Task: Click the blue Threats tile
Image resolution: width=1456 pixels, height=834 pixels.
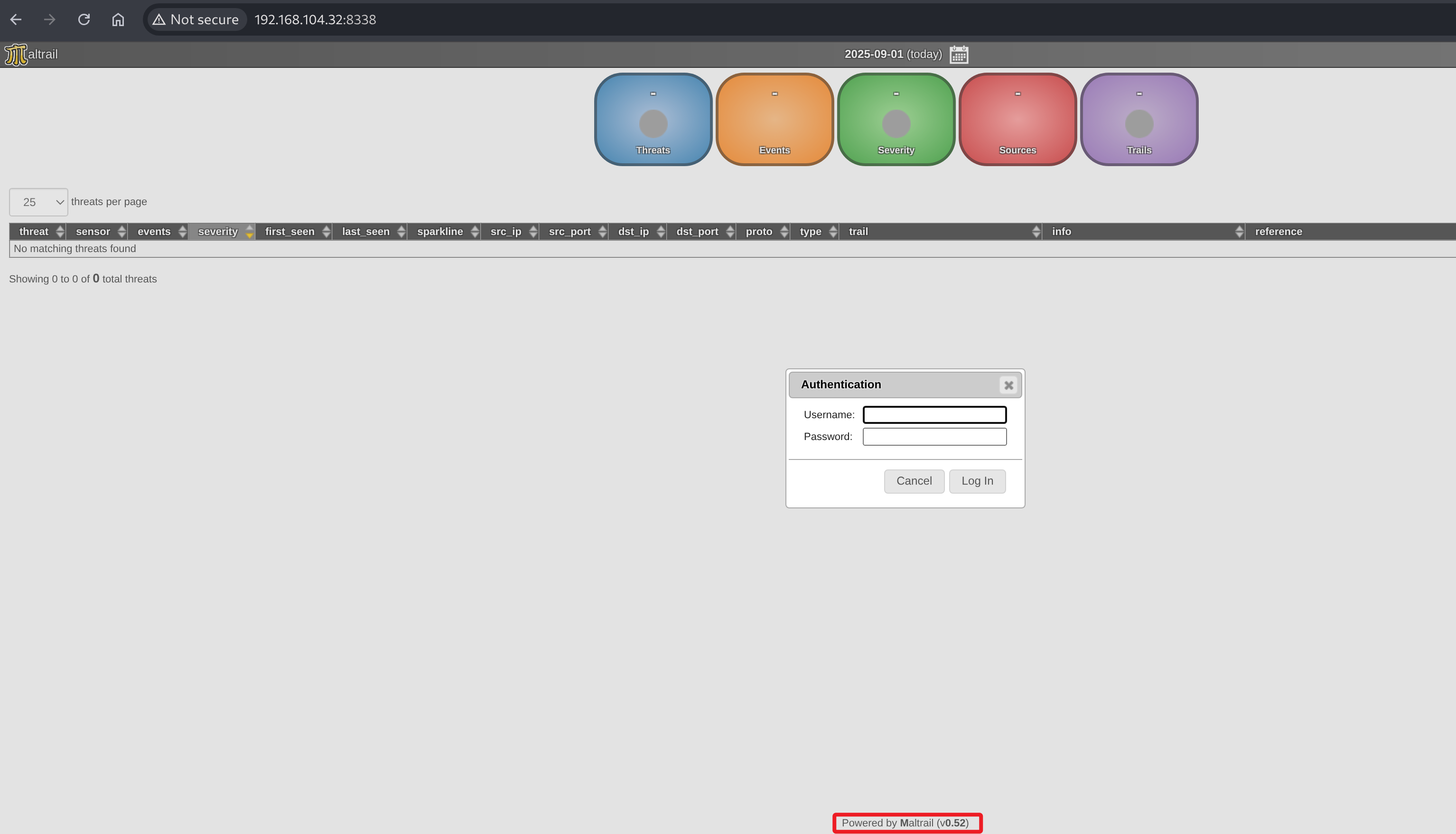Action: pos(653,119)
